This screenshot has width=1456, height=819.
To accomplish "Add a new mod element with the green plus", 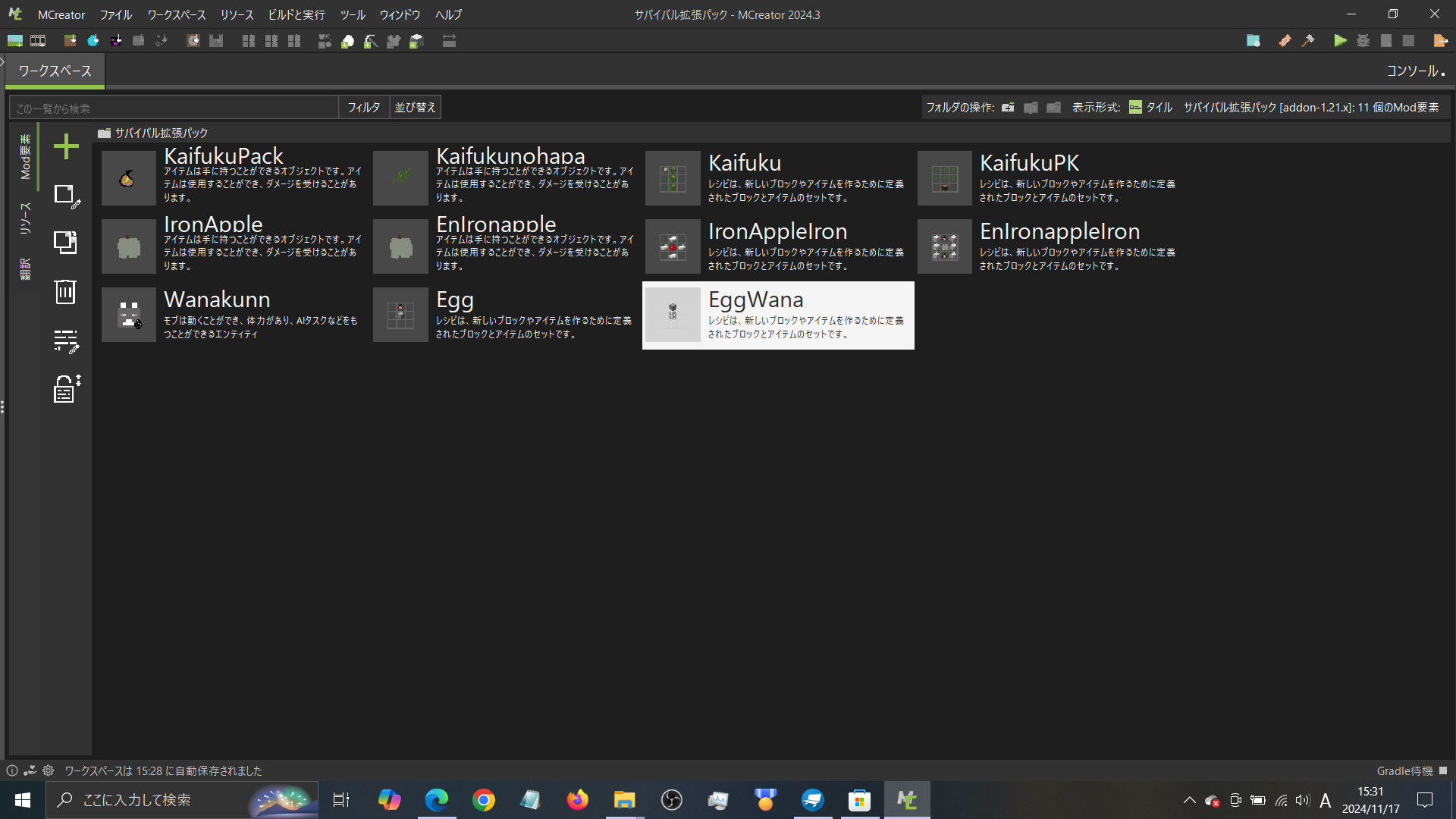I will click(66, 146).
